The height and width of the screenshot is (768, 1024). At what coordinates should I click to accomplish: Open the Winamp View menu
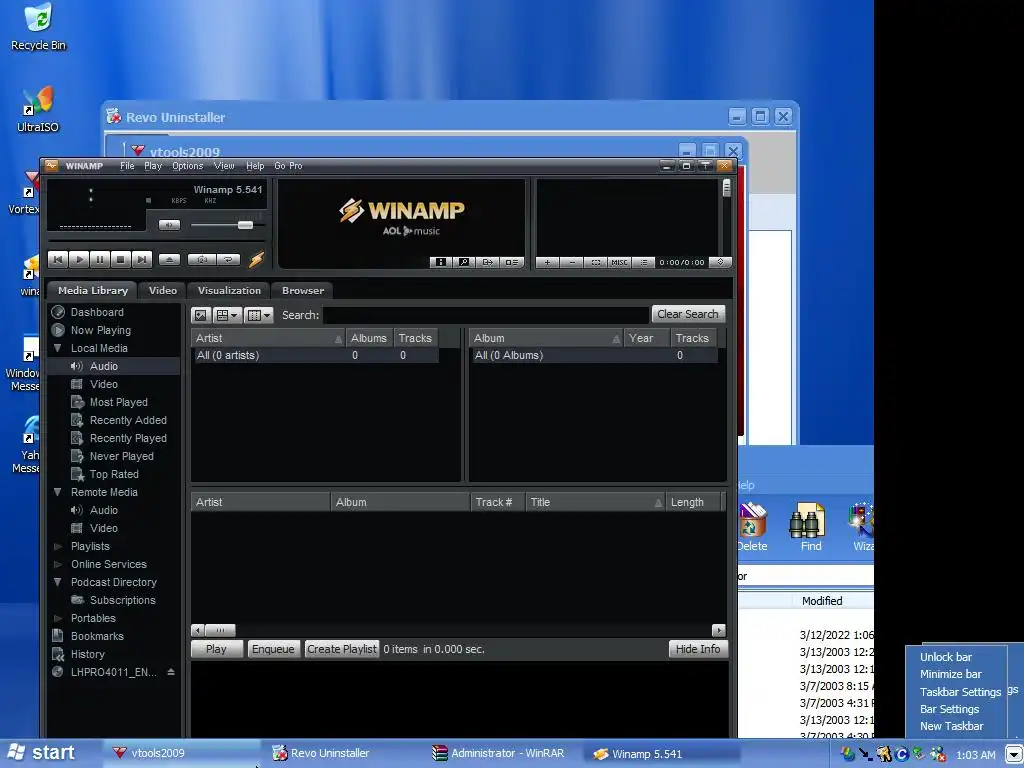click(224, 166)
